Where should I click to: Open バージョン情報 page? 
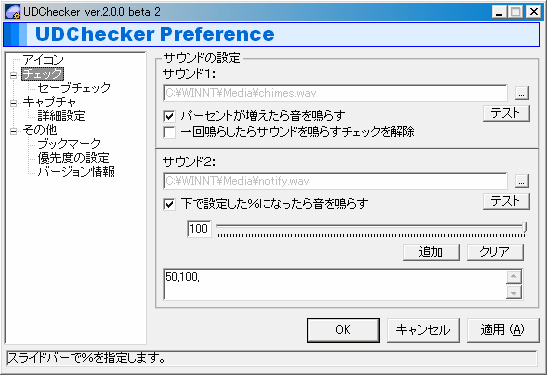click(x=76, y=172)
